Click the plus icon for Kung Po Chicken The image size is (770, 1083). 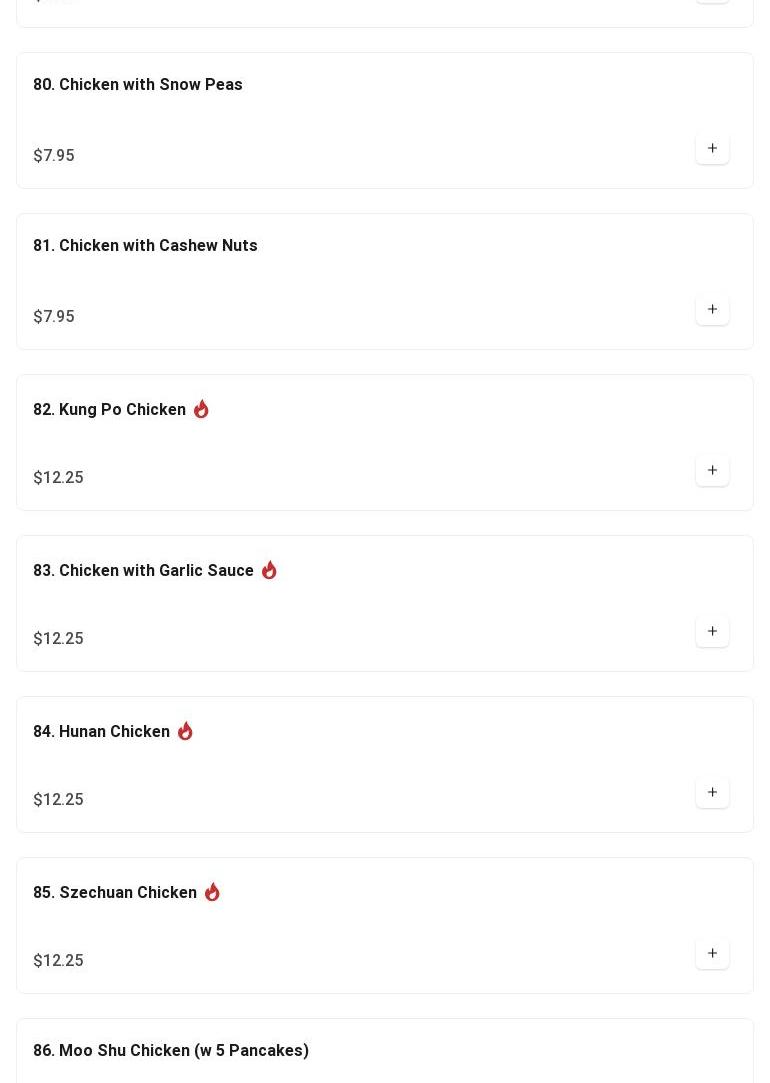pos(712,470)
